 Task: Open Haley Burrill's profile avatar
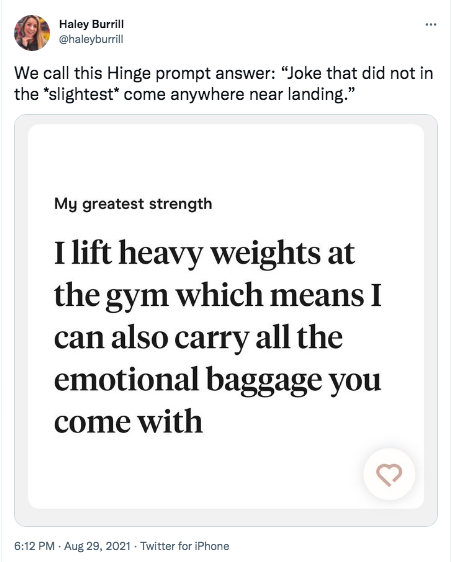pyautogui.click(x=32, y=33)
